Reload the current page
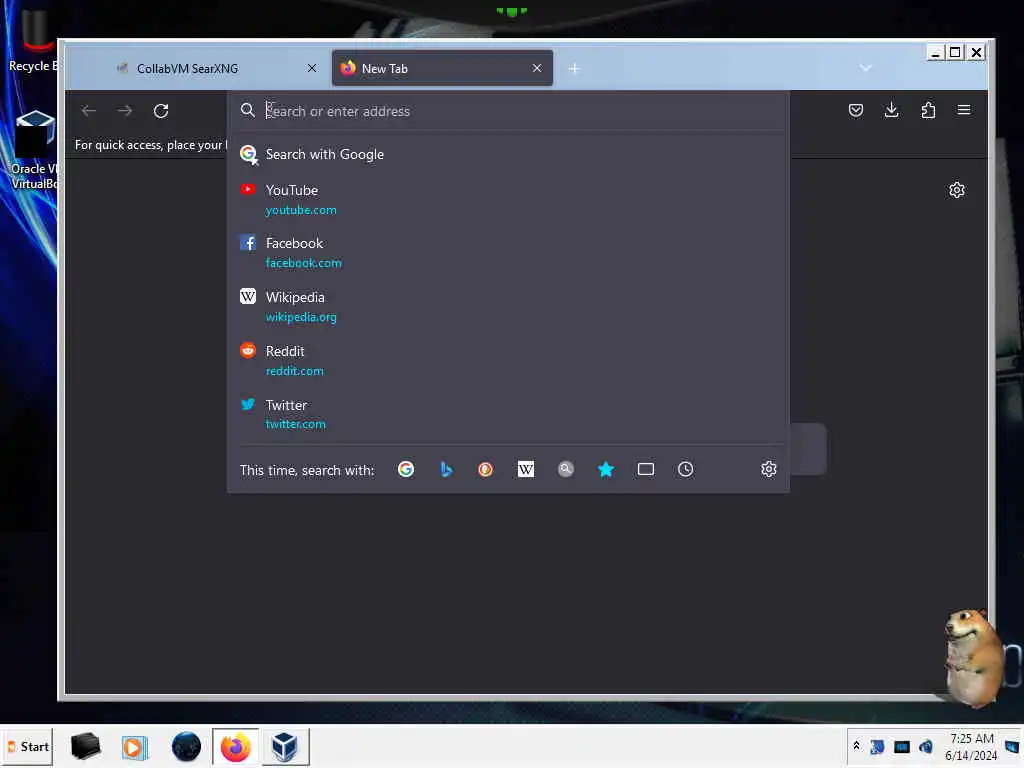The width and height of the screenshot is (1024, 768). pos(161,111)
